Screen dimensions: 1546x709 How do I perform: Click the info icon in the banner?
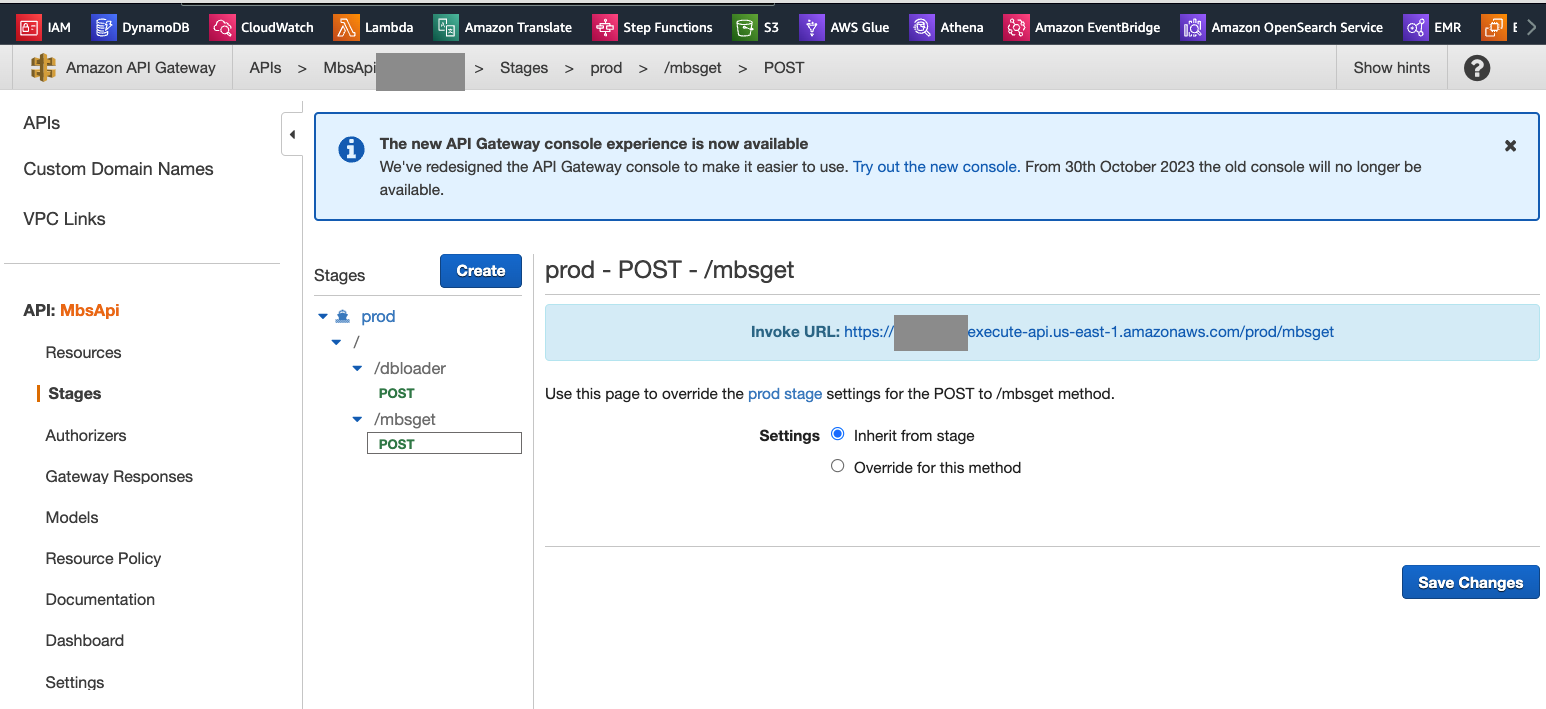pyautogui.click(x=351, y=150)
